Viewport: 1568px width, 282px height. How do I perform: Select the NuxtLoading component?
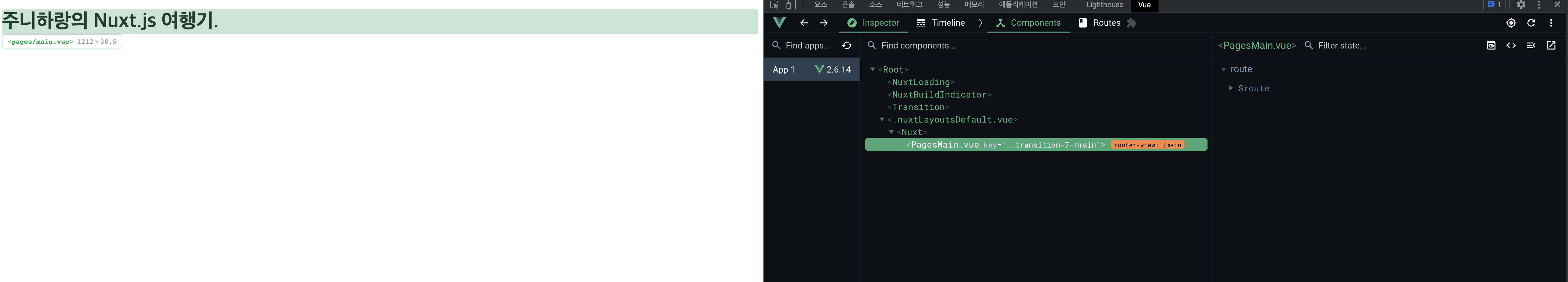tap(920, 83)
